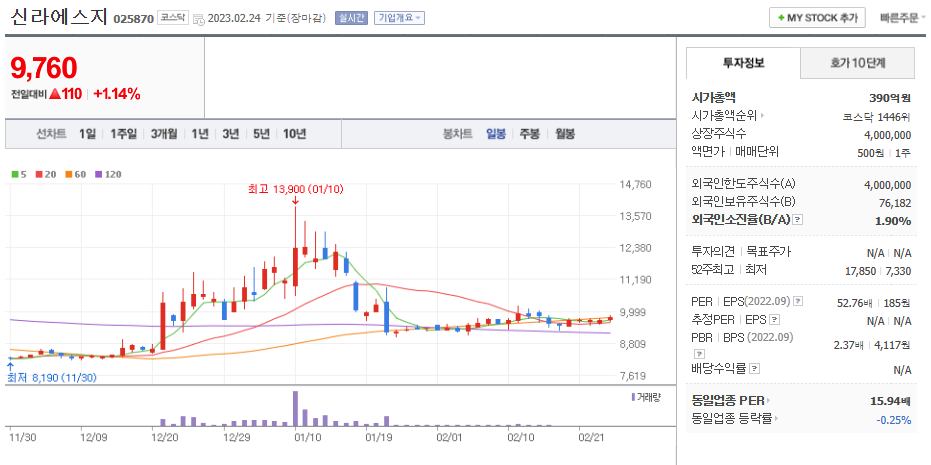This screenshot has width=931, height=465.
Task: Click the 185원 EPS value
Action: pyautogui.click(x=898, y=302)
